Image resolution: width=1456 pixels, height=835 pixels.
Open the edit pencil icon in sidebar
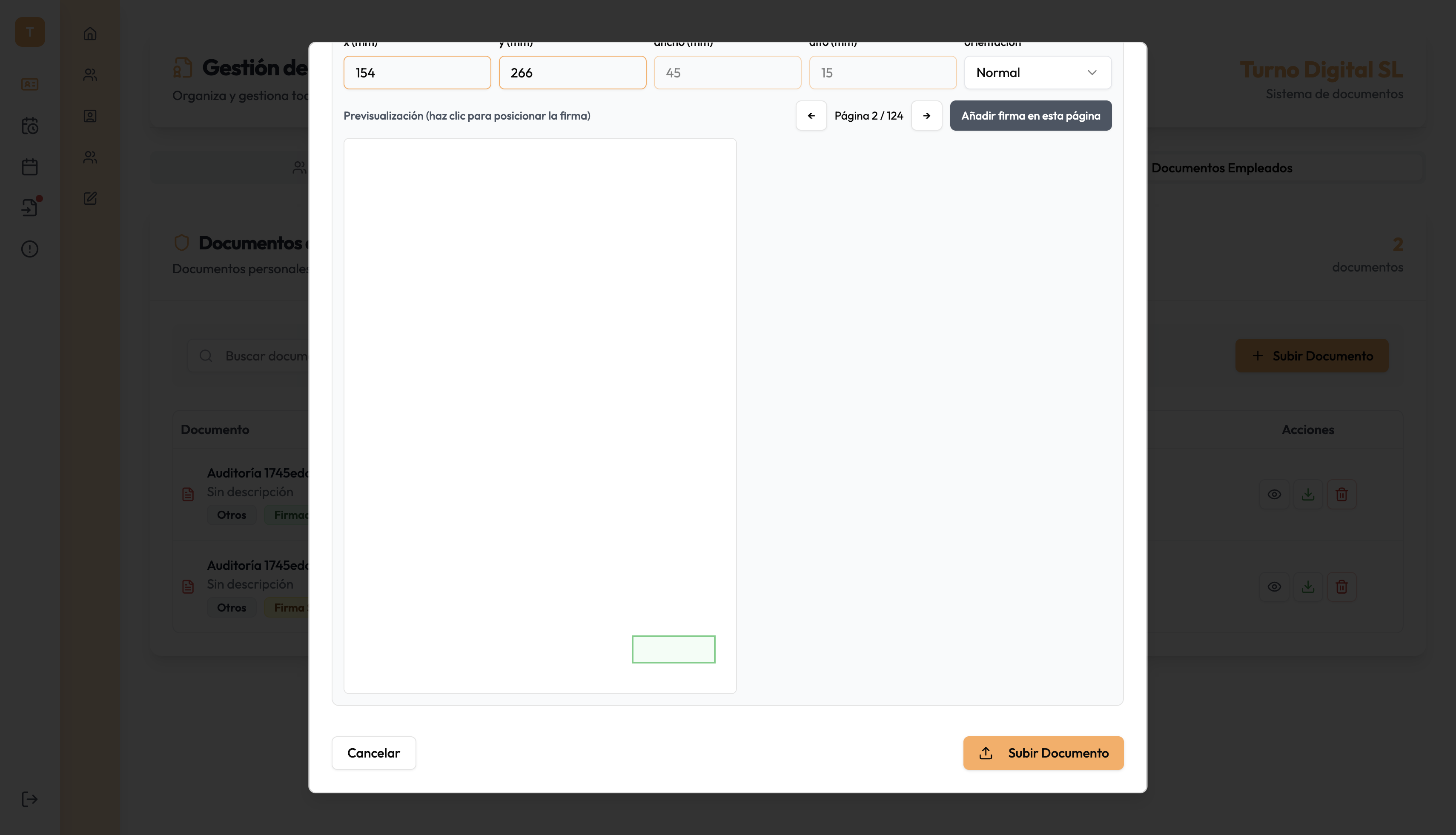tap(90, 198)
